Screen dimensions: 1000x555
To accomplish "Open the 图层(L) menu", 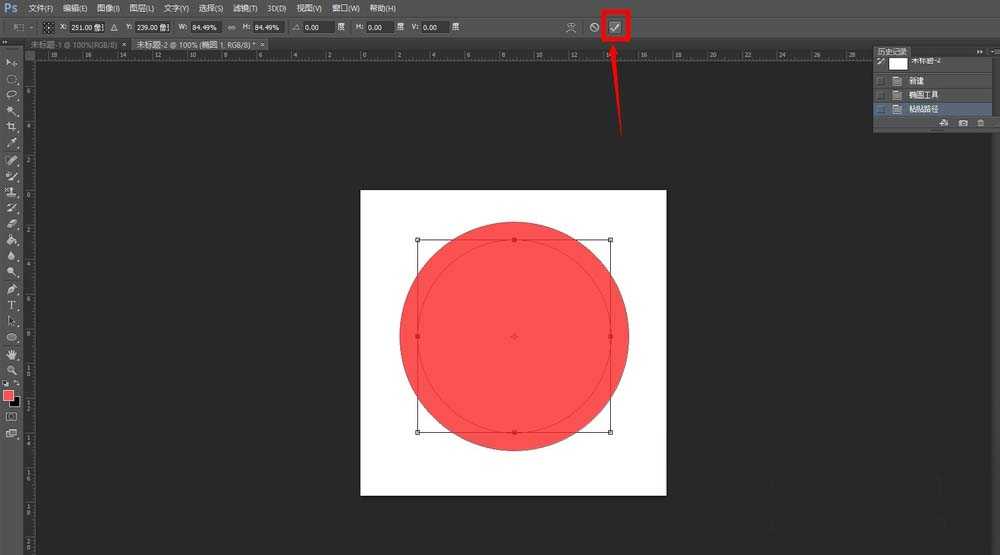I will point(141,8).
